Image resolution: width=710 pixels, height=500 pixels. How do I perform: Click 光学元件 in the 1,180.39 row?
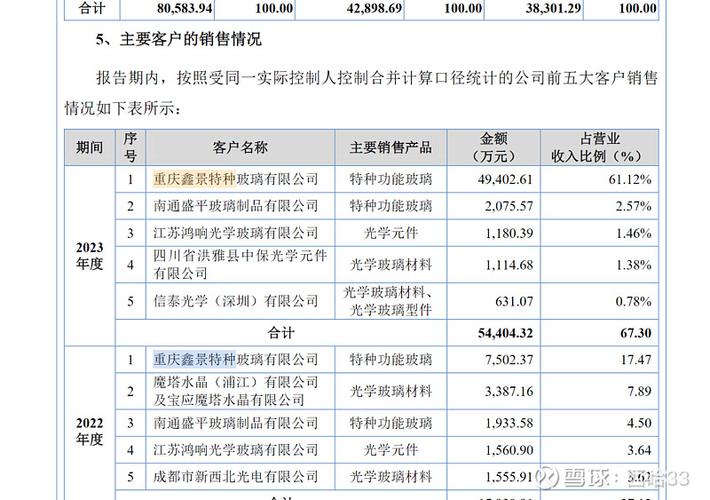(390, 233)
